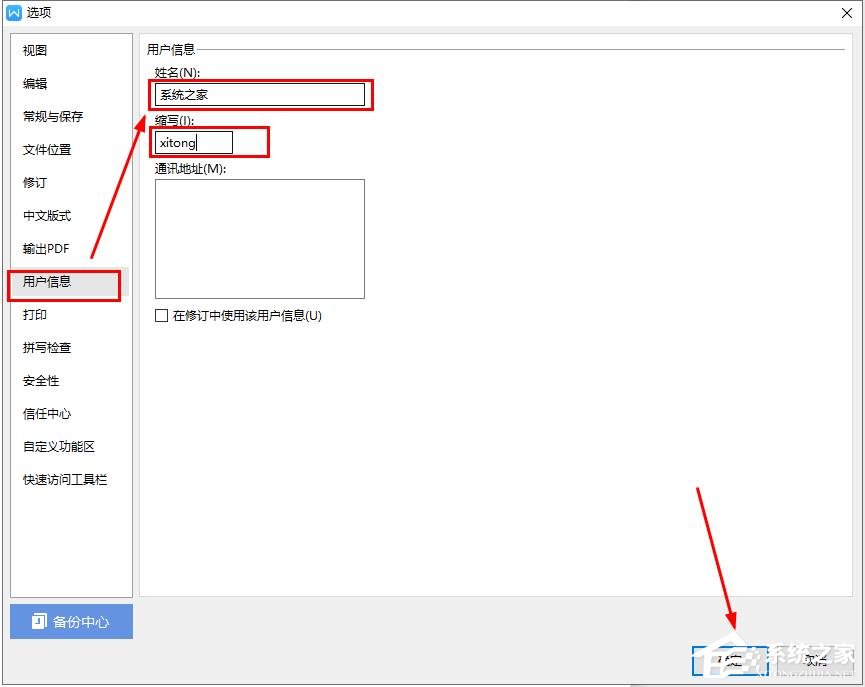The width and height of the screenshot is (865, 687).
Task: Select the 打印 settings category
Action: (34, 314)
